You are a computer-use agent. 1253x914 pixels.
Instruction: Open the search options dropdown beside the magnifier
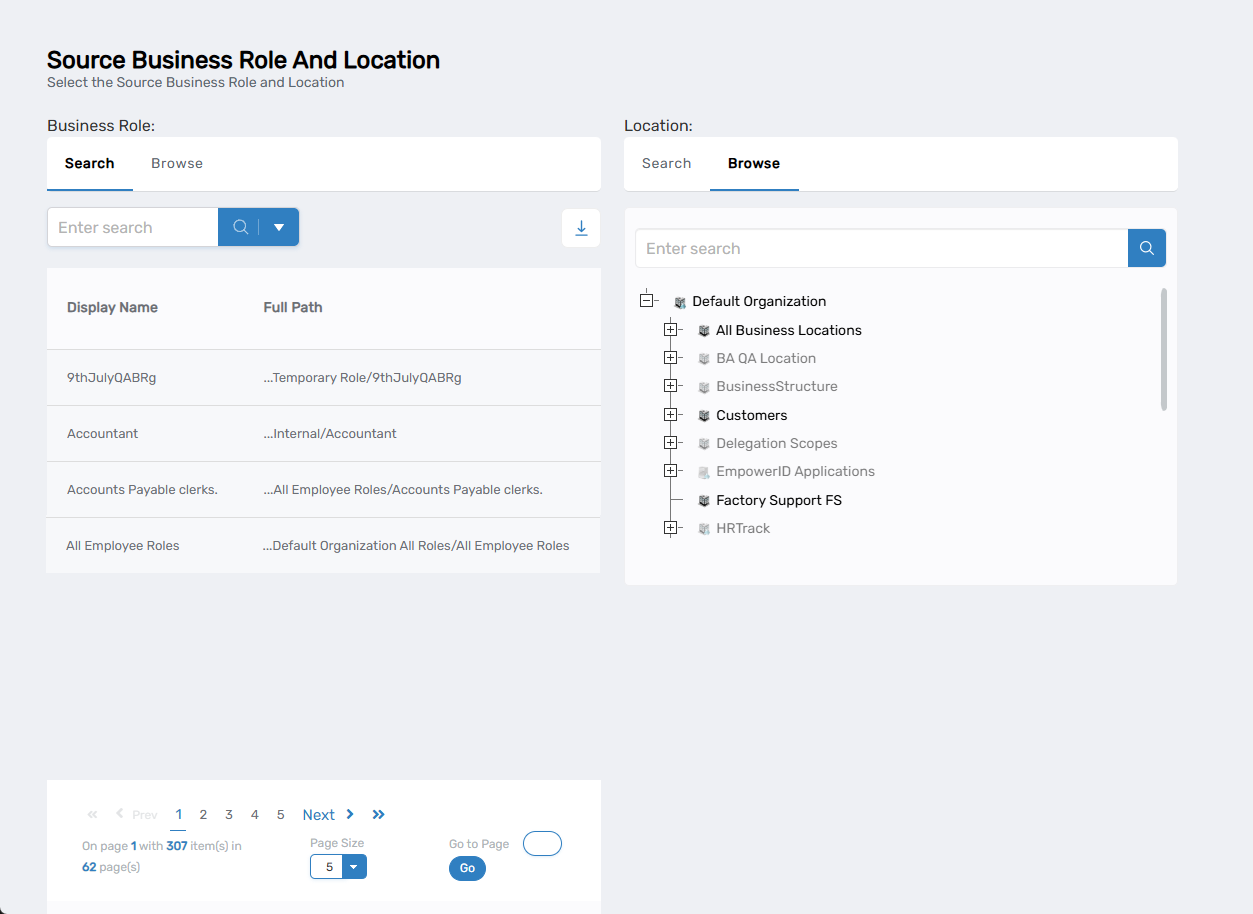277,227
